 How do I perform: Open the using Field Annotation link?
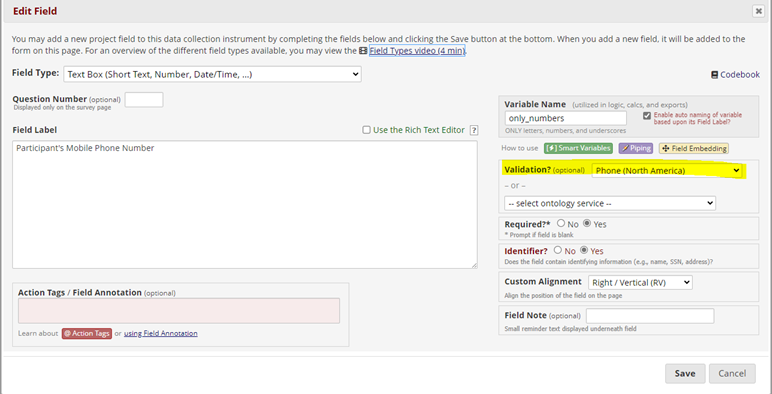(x=161, y=333)
